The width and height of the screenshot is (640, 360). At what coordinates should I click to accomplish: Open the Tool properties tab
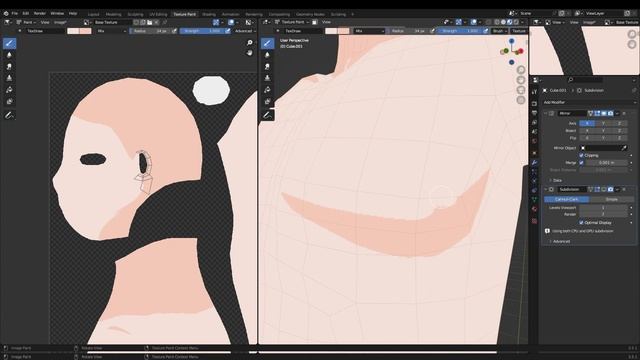click(x=534, y=92)
